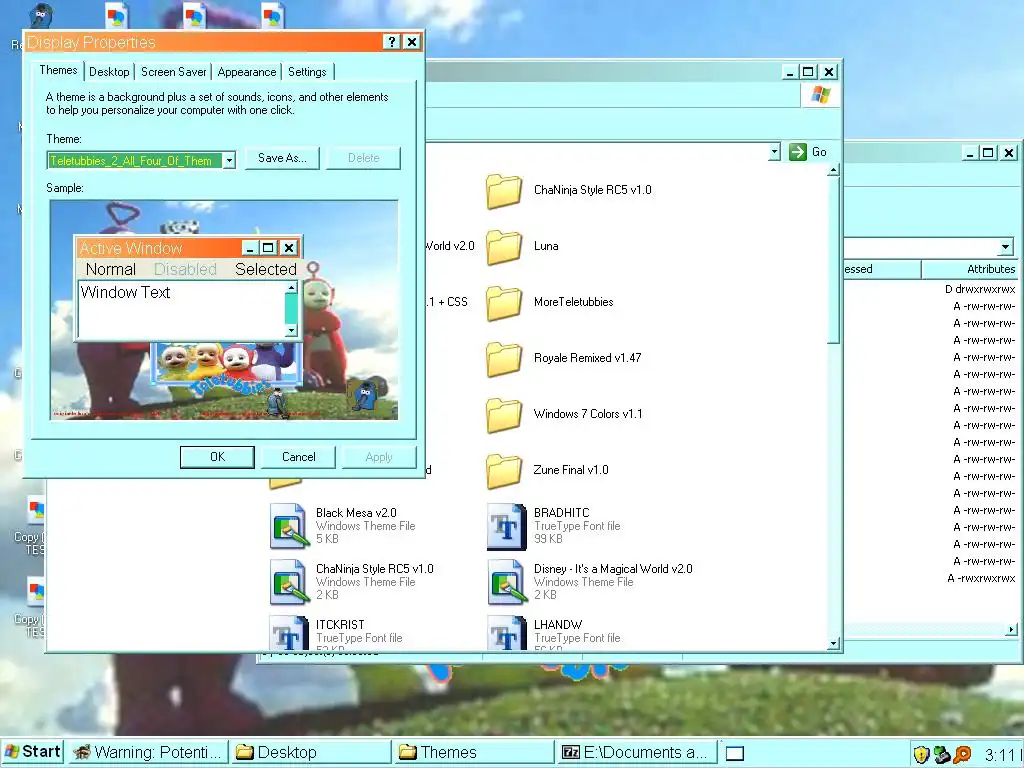
Task: Click Save As... button
Action: pos(282,158)
